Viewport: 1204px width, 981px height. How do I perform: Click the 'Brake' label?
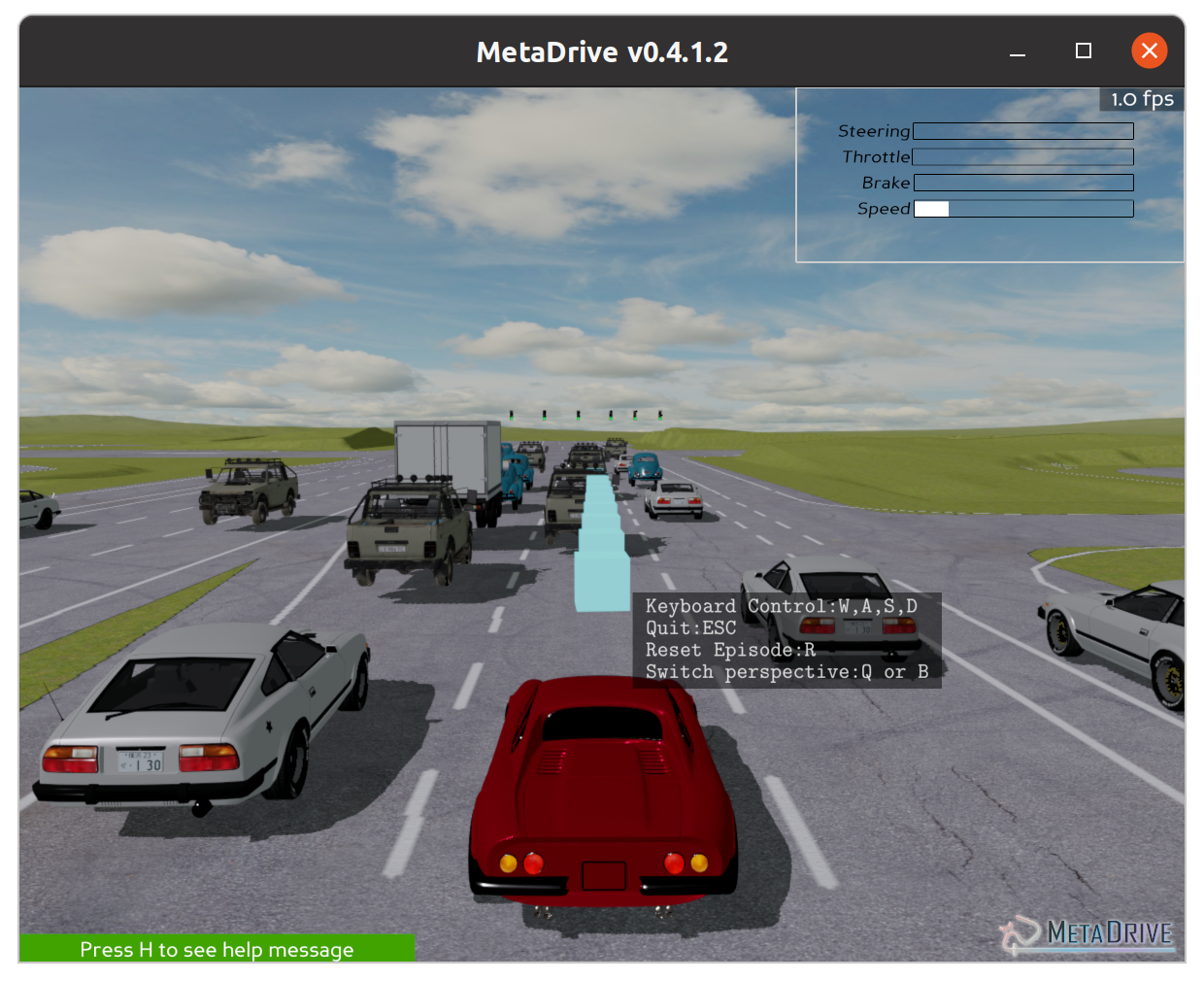[x=886, y=183]
